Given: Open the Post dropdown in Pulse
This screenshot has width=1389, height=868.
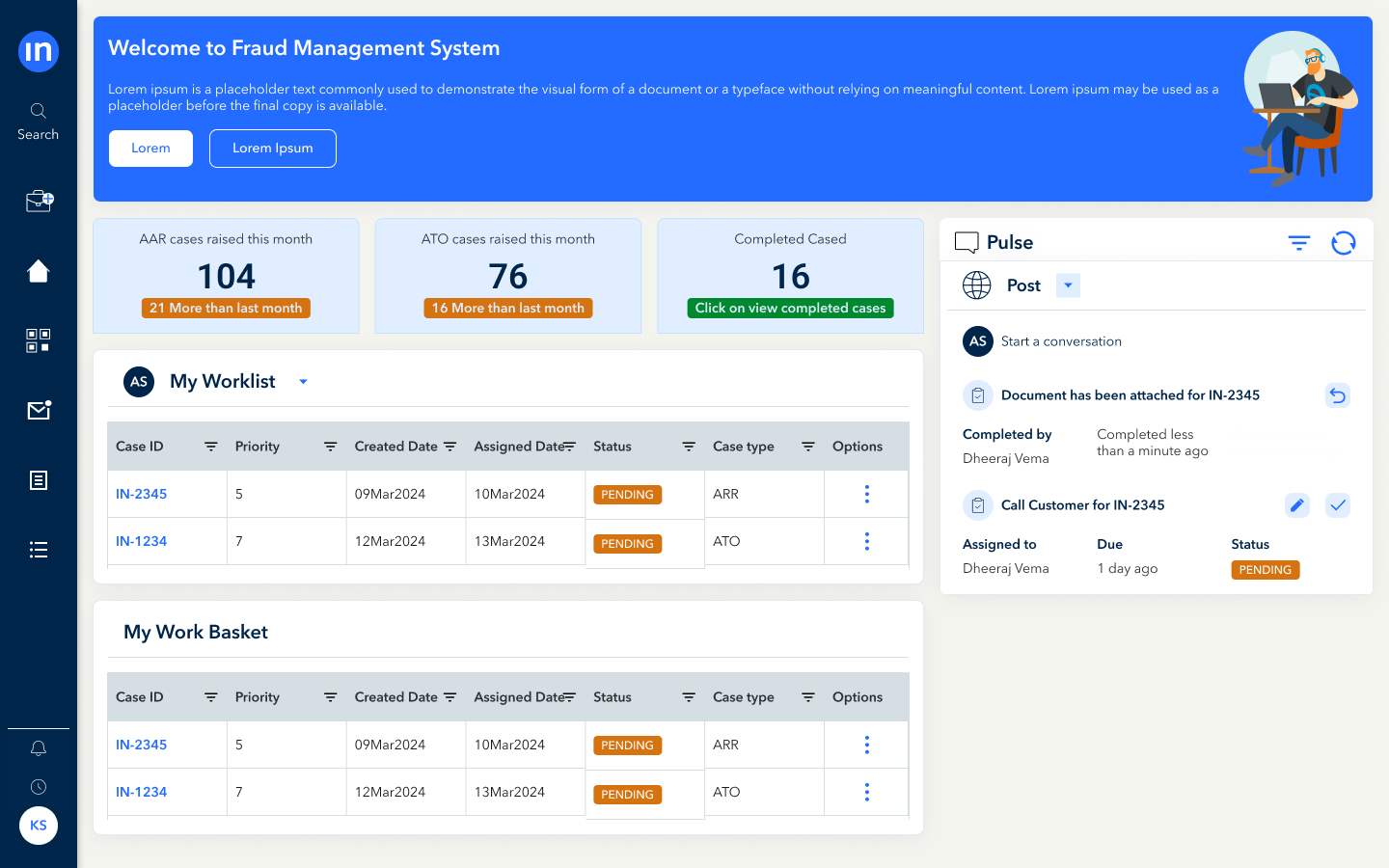Looking at the screenshot, I should click(x=1068, y=285).
